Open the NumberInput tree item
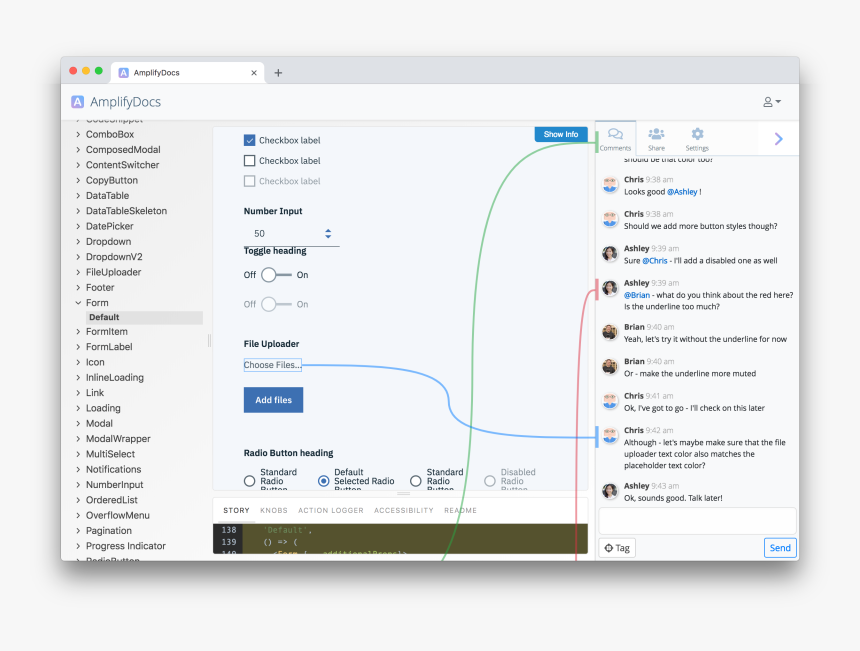860x651 pixels. point(114,485)
